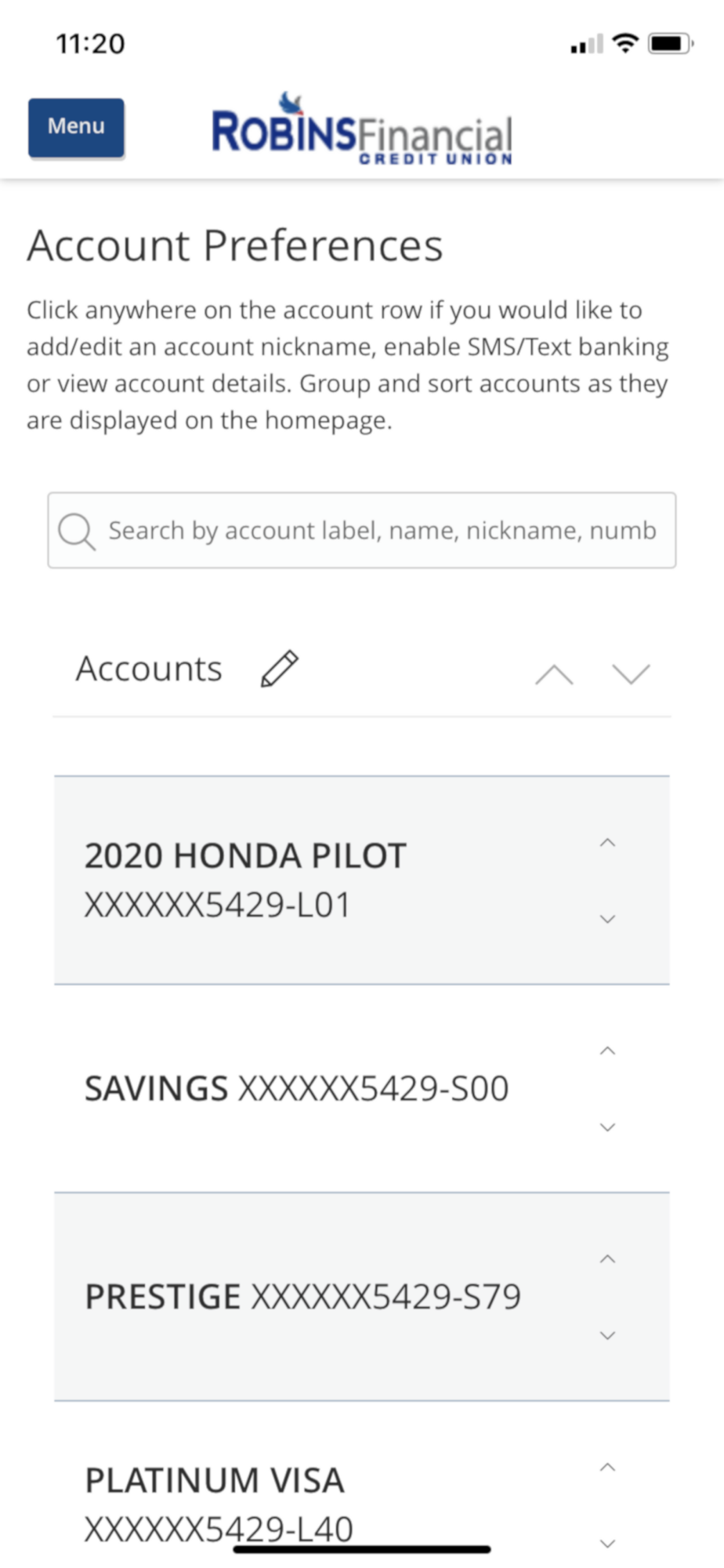Click the search magnifier icon
This screenshot has height=1568, width=724.
[x=77, y=531]
